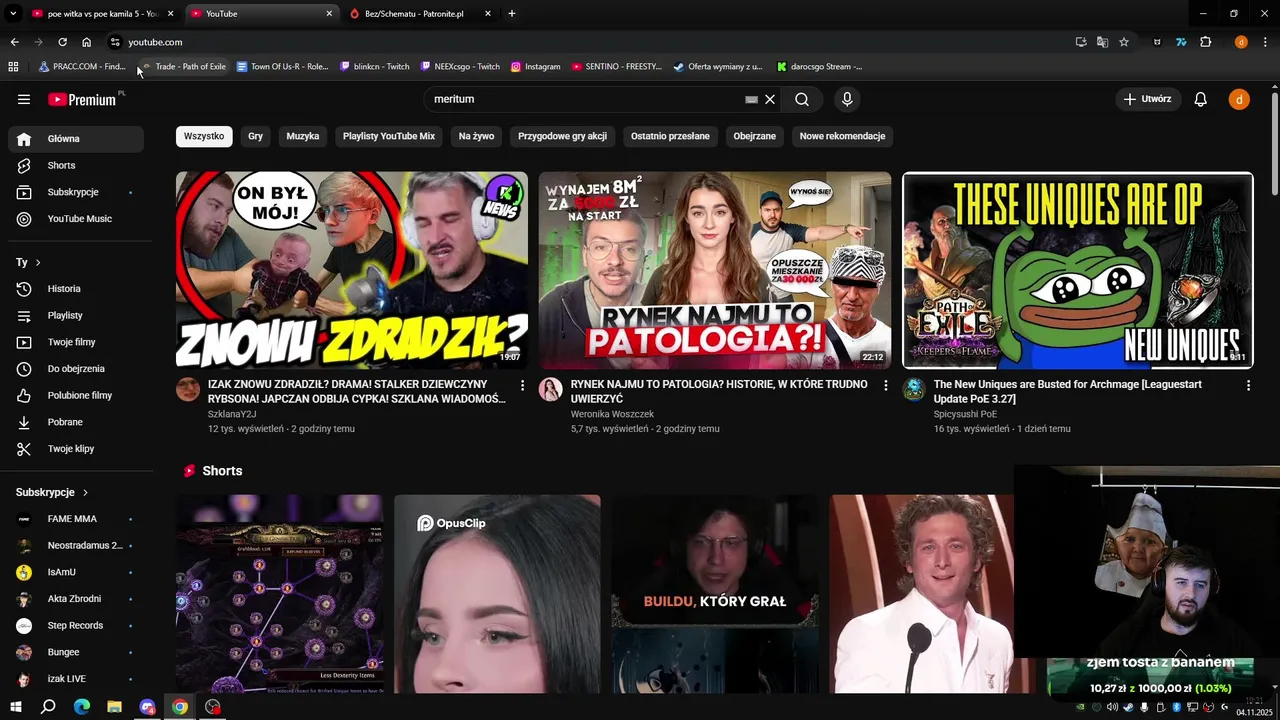Open Playlisty in the sidebar
1280x720 pixels.
pos(76,315)
